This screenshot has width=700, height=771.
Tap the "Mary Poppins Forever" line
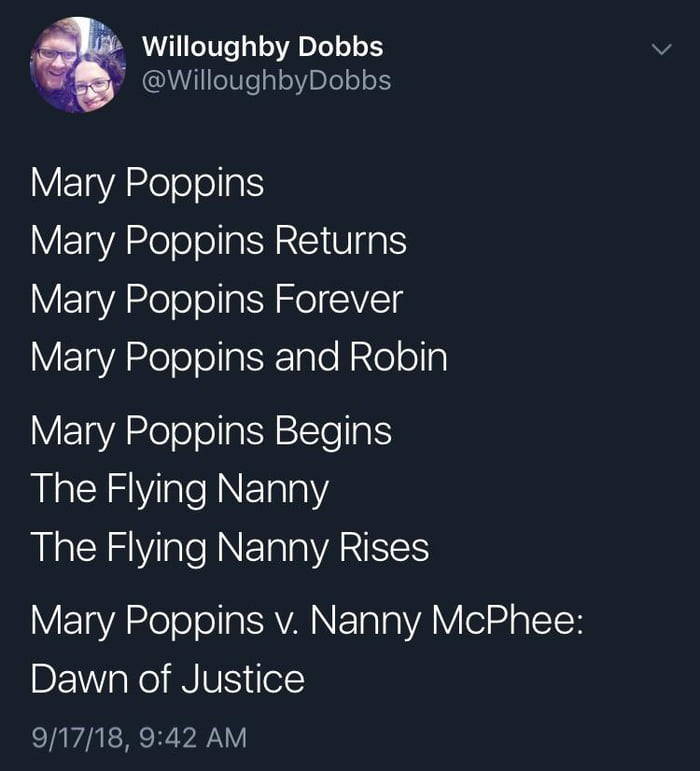(216, 299)
